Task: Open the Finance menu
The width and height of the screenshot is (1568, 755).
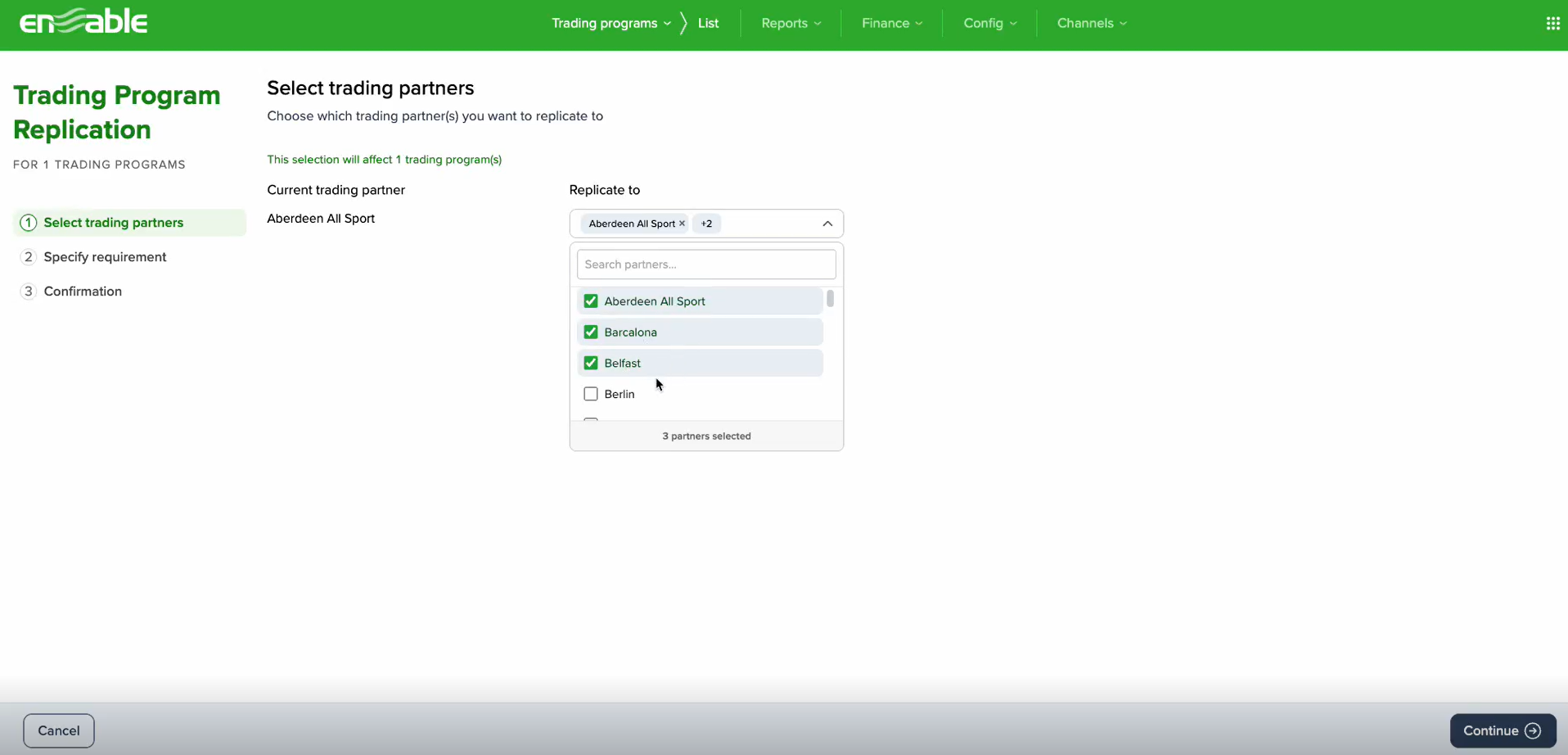Action: click(891, 24)
